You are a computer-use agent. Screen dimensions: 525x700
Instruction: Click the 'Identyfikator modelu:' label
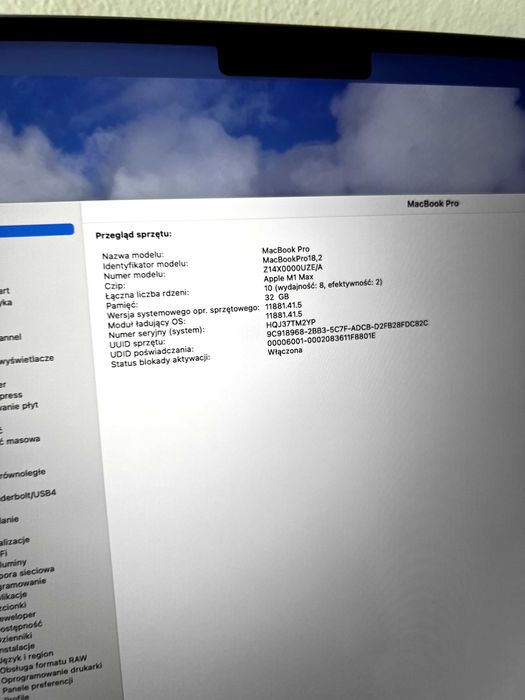coord(146,265)
